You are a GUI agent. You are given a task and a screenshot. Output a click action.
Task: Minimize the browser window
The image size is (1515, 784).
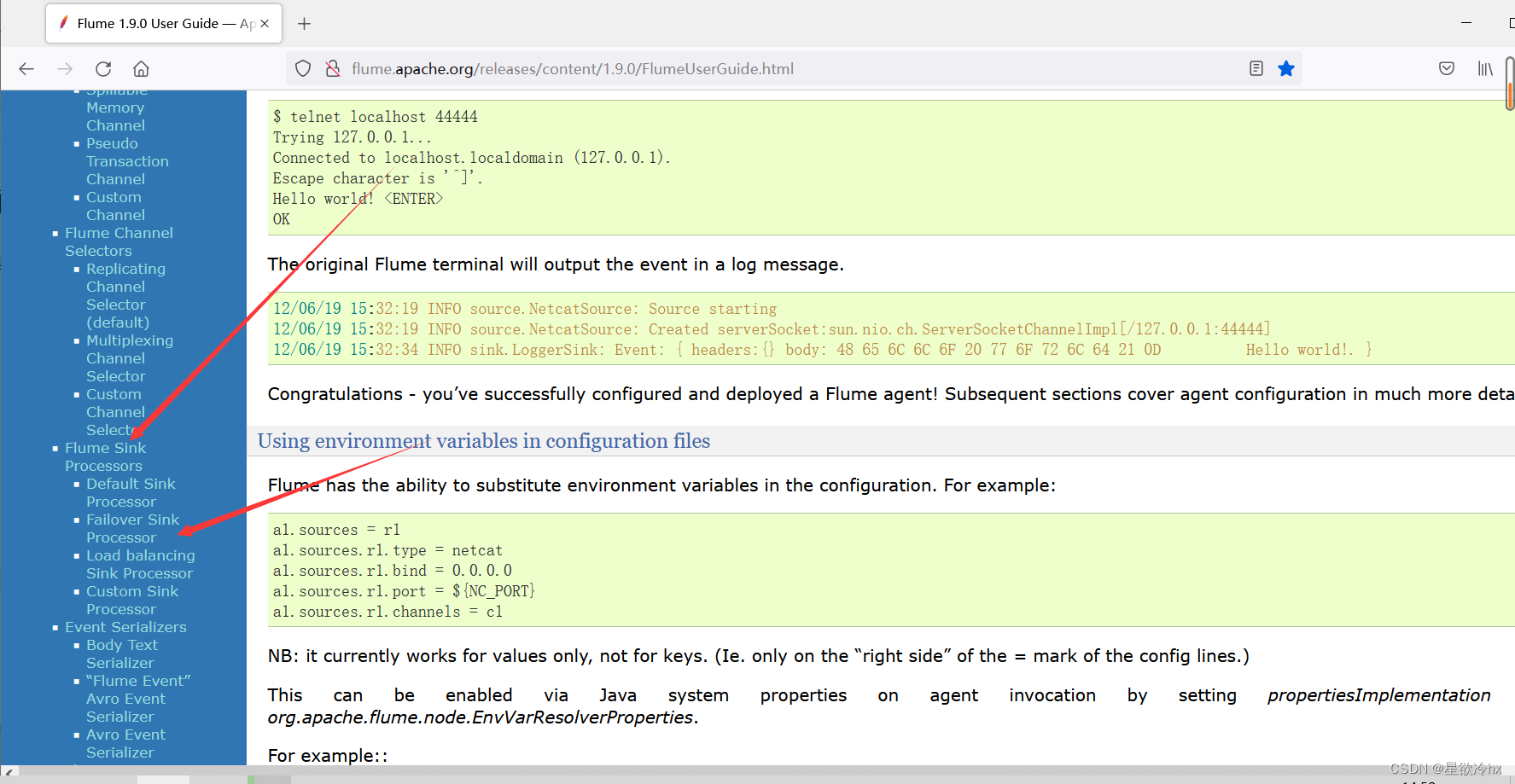point(1466,23)
